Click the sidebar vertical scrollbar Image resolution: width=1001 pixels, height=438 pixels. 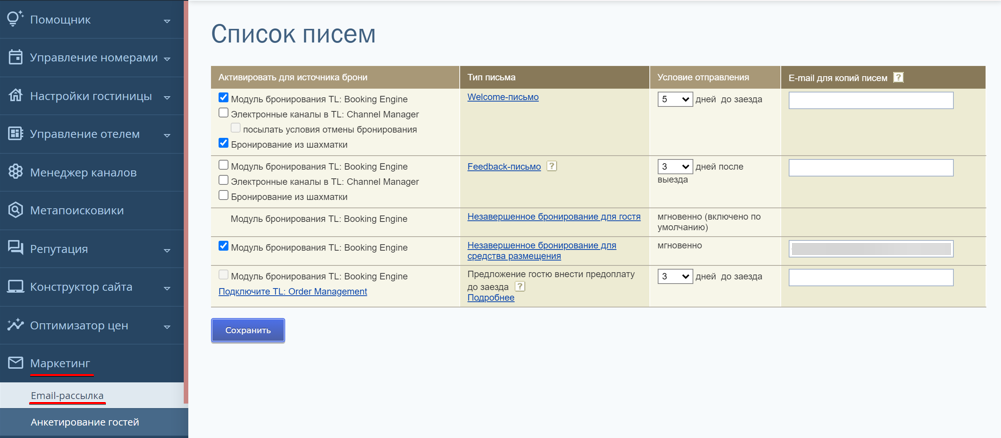click(x=186, y=202)
